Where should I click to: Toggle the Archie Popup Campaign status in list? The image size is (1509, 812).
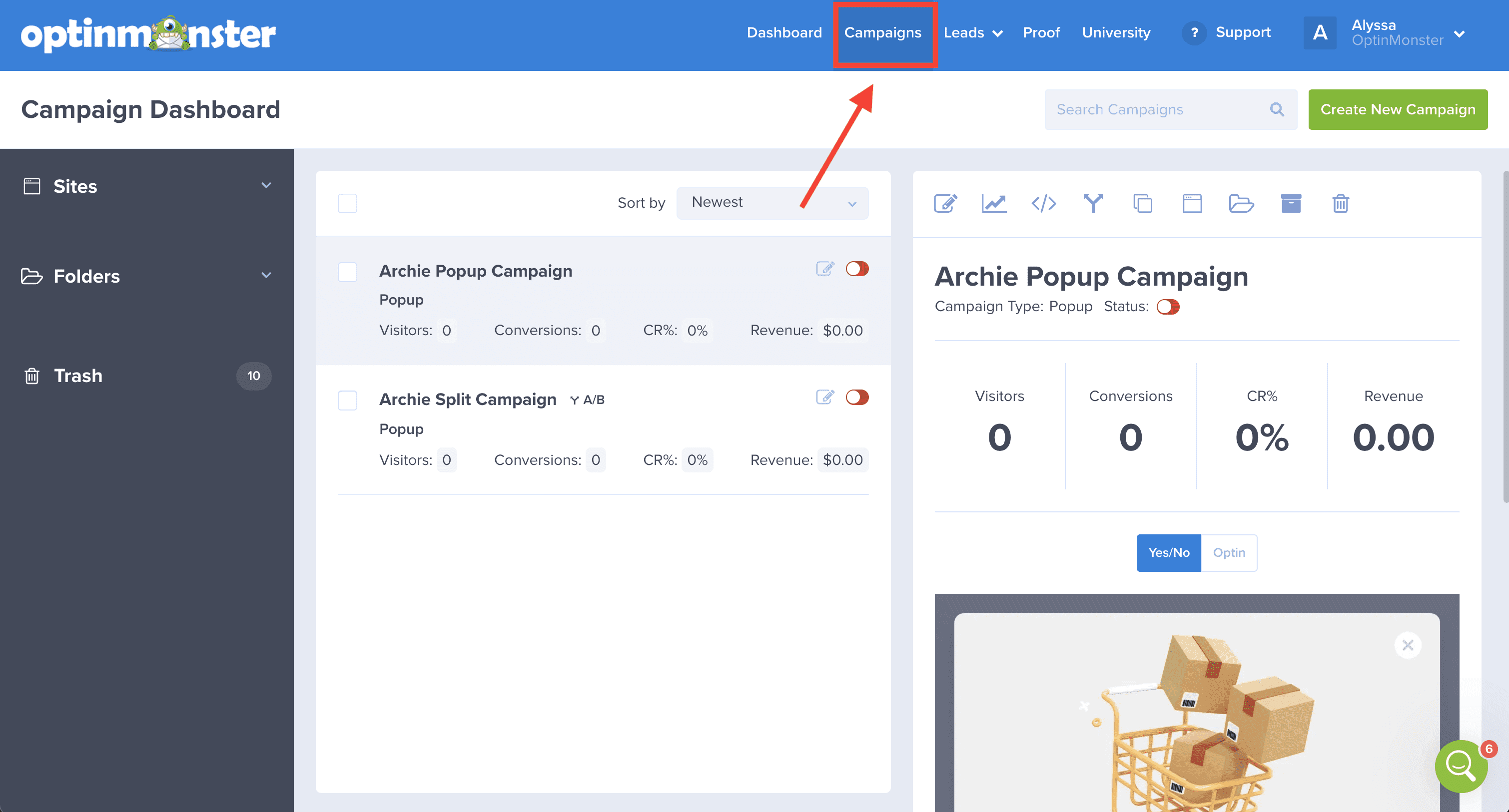(x=857, y=269)
